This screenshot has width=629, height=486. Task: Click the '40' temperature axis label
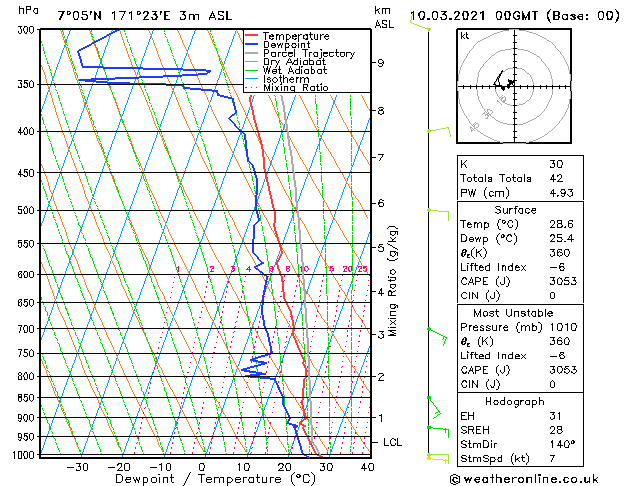pyautogui.click(x=367, y=468)
